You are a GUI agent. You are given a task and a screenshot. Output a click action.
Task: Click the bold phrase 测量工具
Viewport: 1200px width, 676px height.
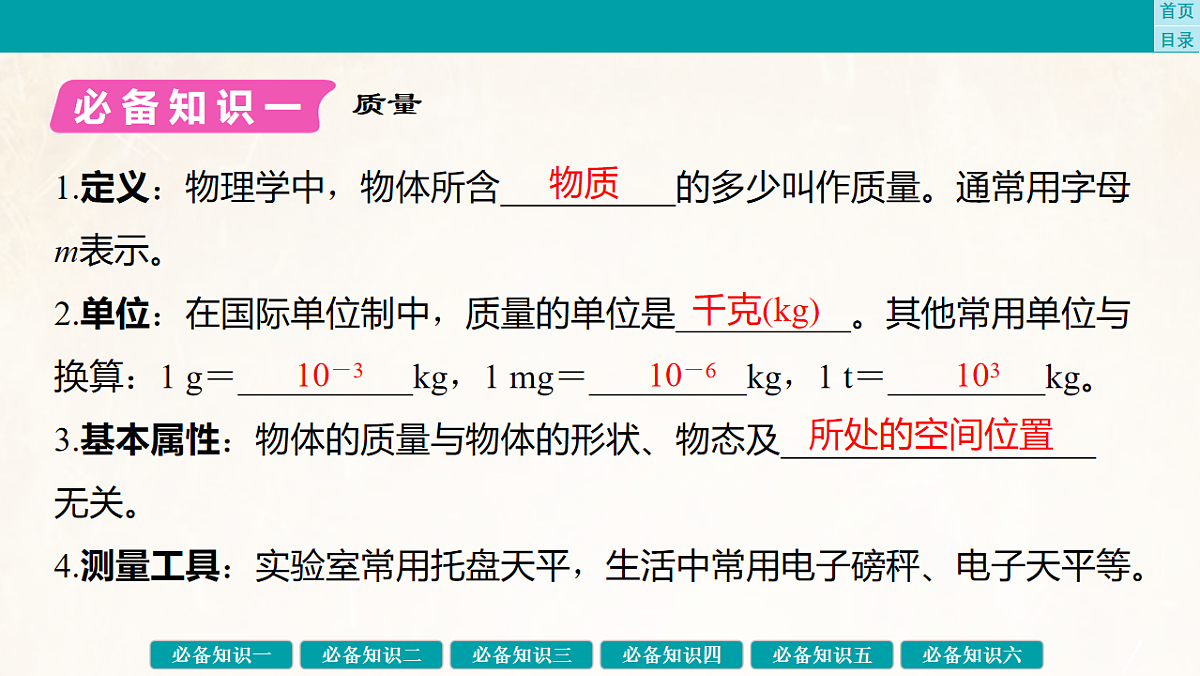[x=150, y=567]
